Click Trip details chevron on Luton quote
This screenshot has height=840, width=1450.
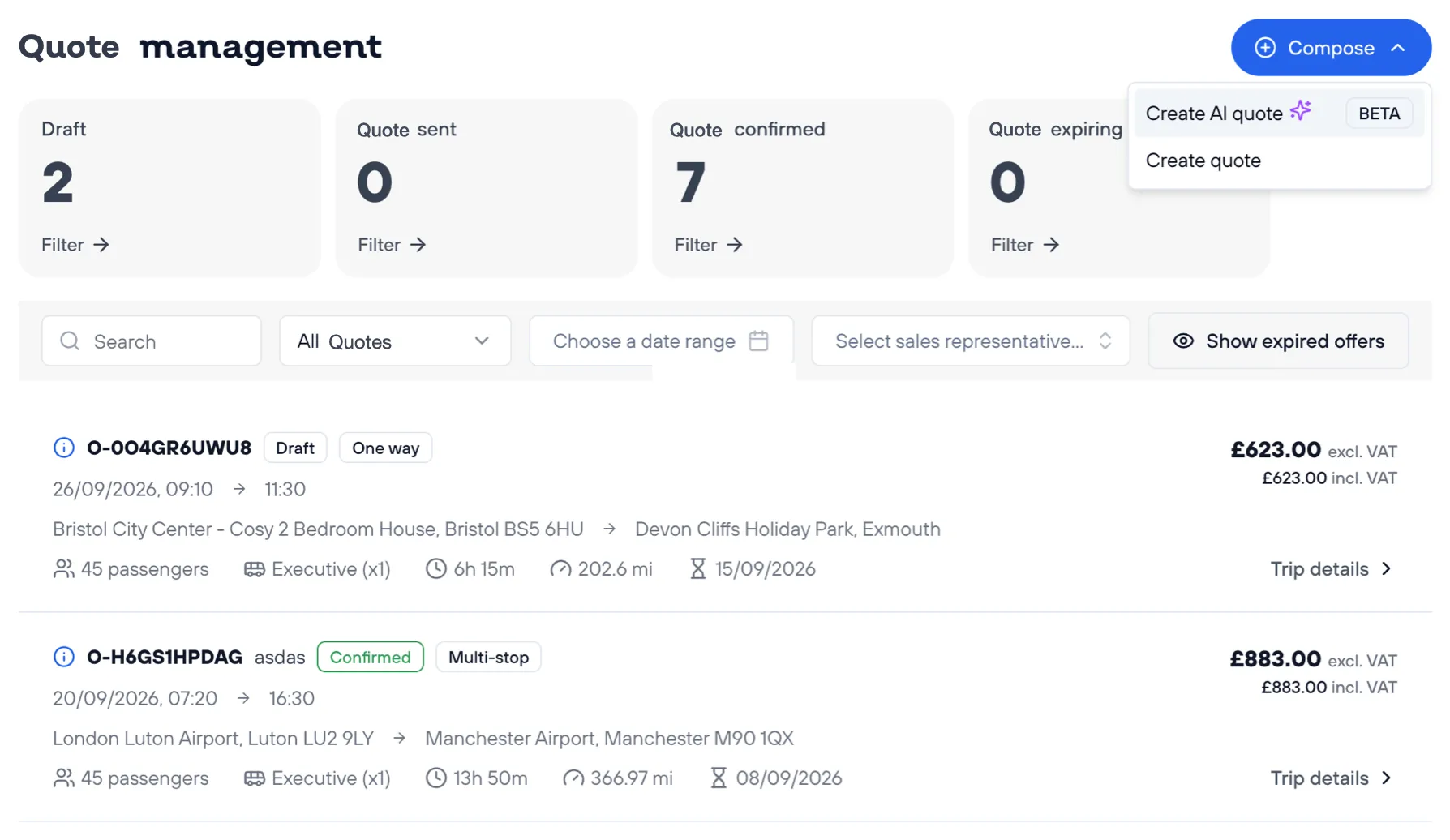point(1387,778)
